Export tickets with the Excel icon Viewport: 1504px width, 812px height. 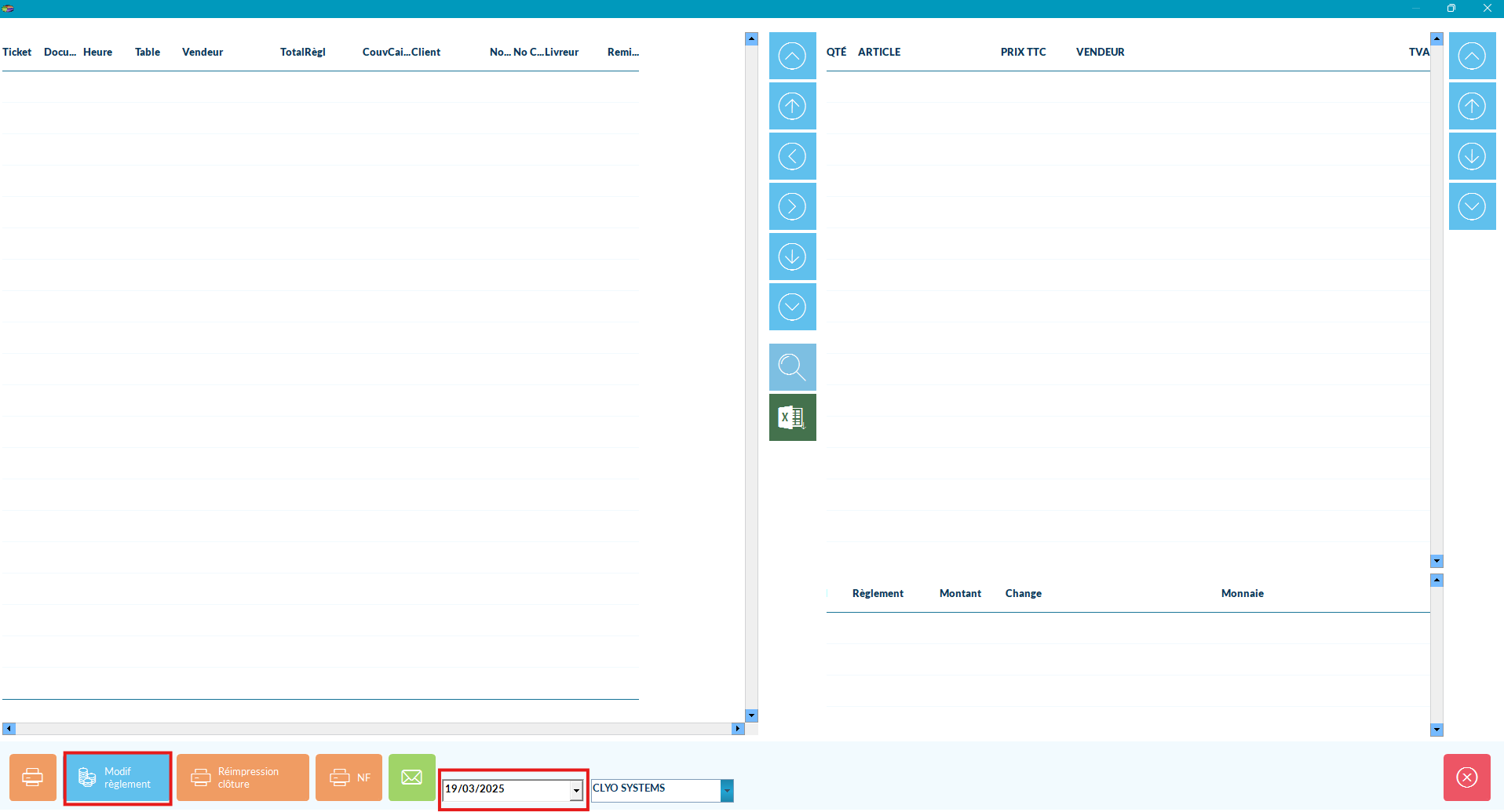[792, 417]
